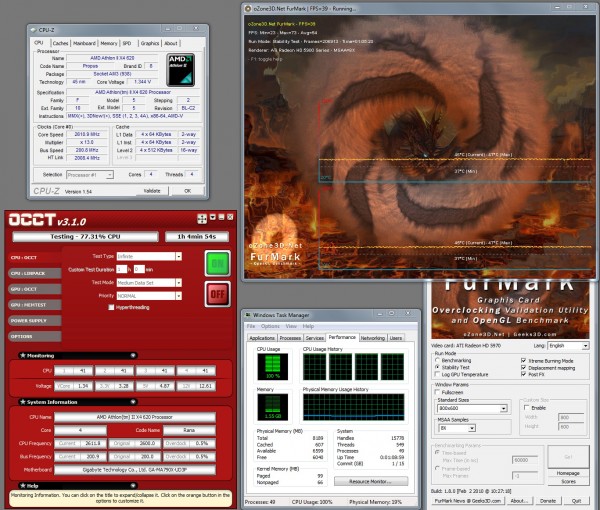The height and width of the screenshot is (510, 600).
Task: Open CPU-Z Processor Selection dropdown
Action: pos(90,175)
